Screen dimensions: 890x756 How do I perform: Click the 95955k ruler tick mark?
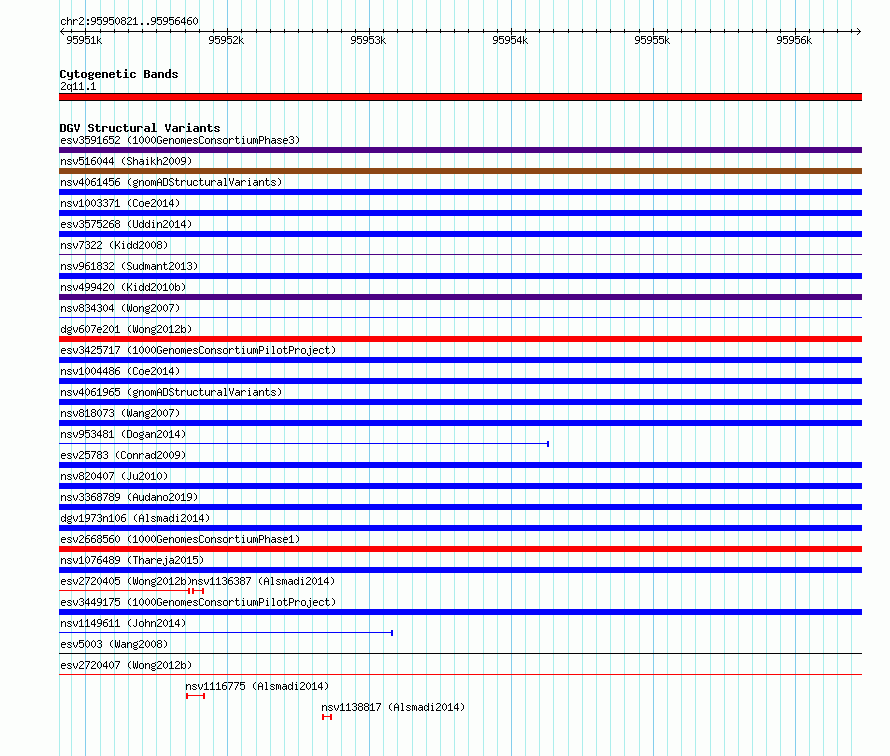pos(653,31)
